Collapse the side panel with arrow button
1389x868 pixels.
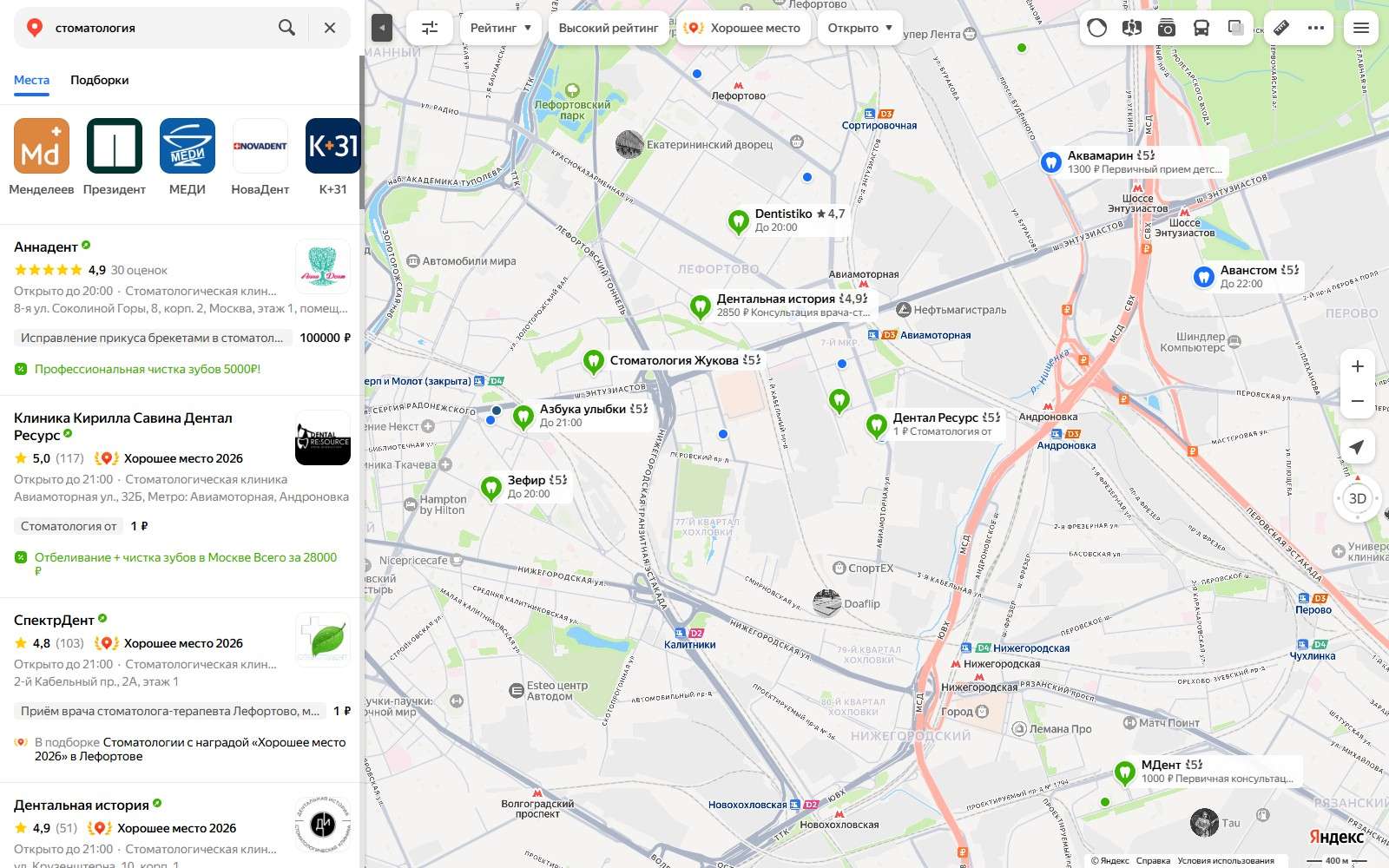click(381, 28)
